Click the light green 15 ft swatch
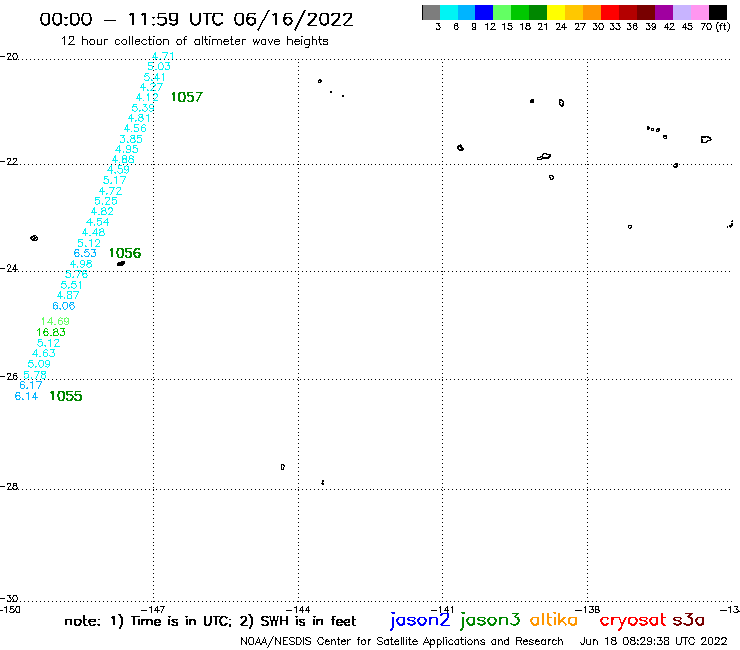 point(502,12)
